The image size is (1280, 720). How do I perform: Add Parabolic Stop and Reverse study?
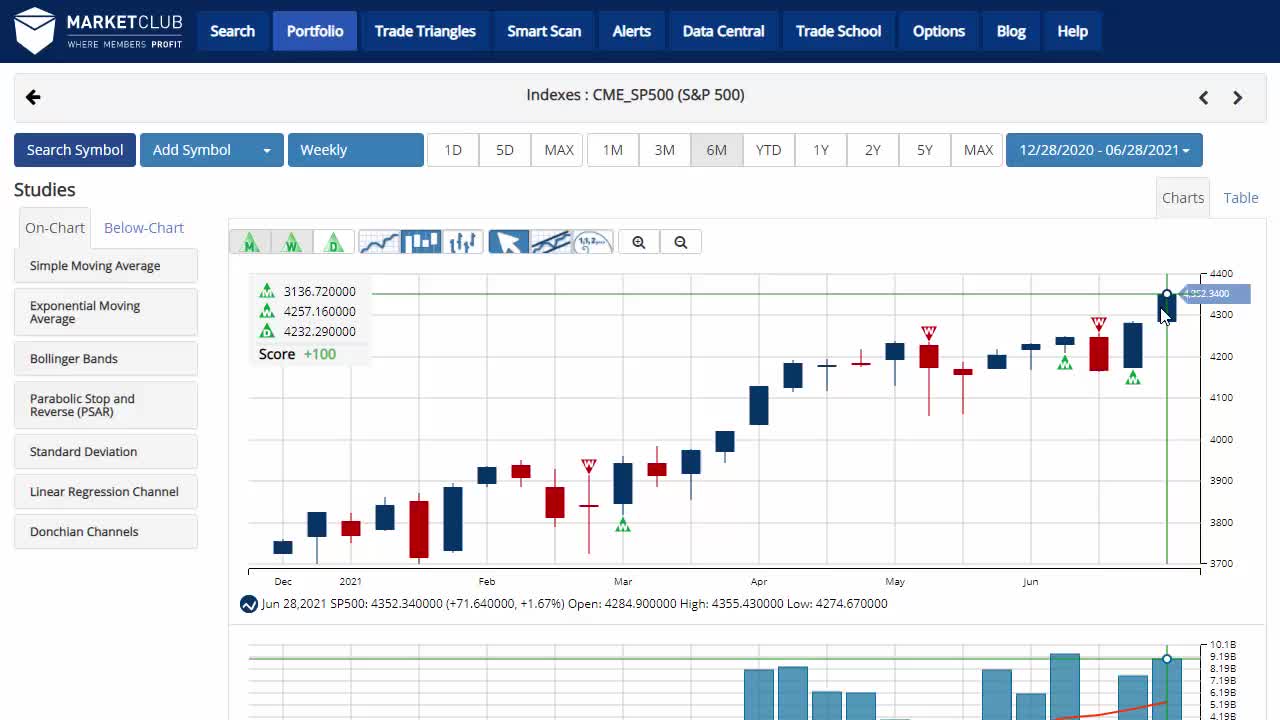coord(106,405)
